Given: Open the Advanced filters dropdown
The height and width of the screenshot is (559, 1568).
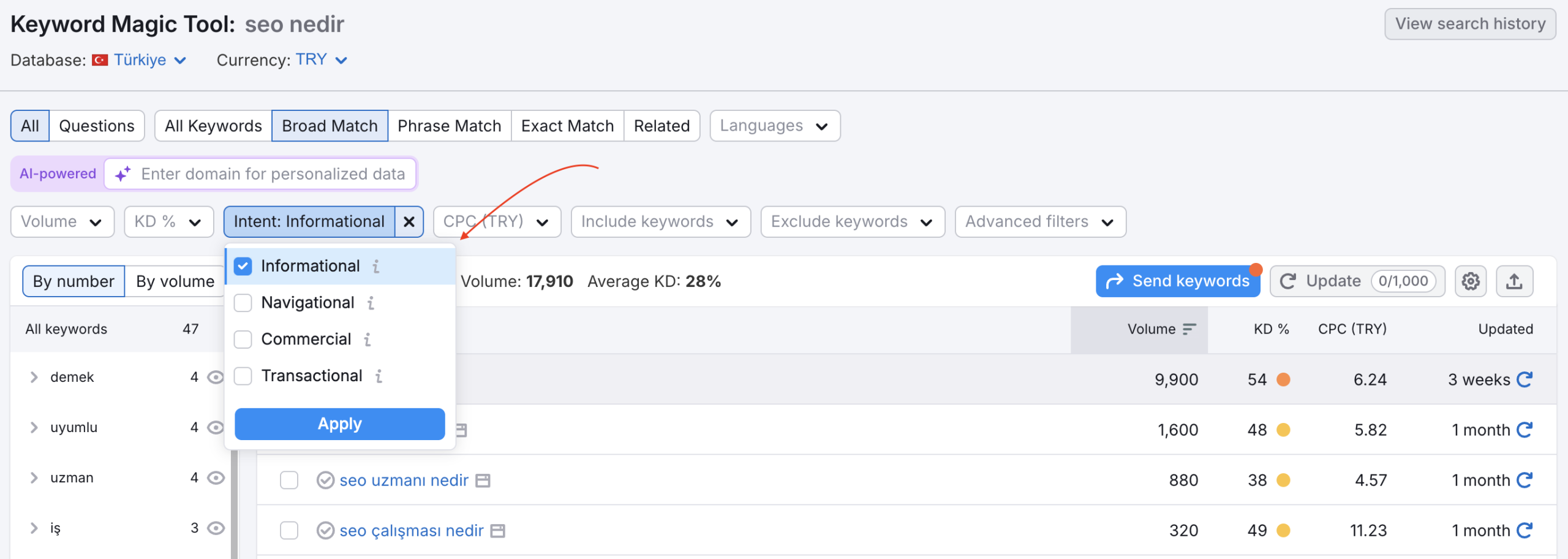Looking at the screenshot, I should 1039,222.
